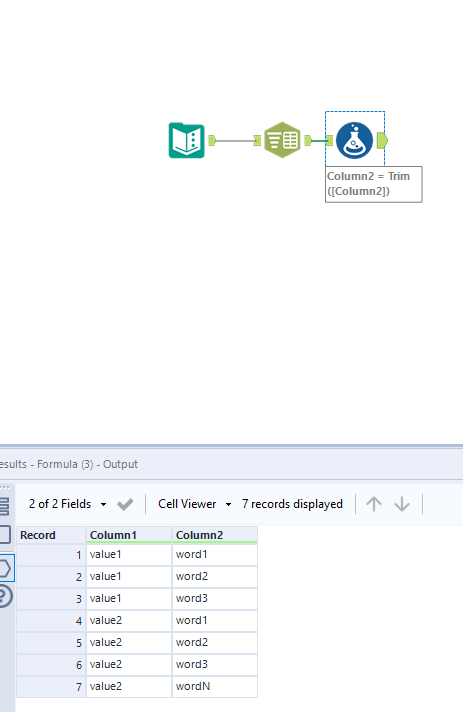Viewport: 463px width, 712px height.
Task: Select Column2 cell word3 in record 6
Action: pos(215,664)
